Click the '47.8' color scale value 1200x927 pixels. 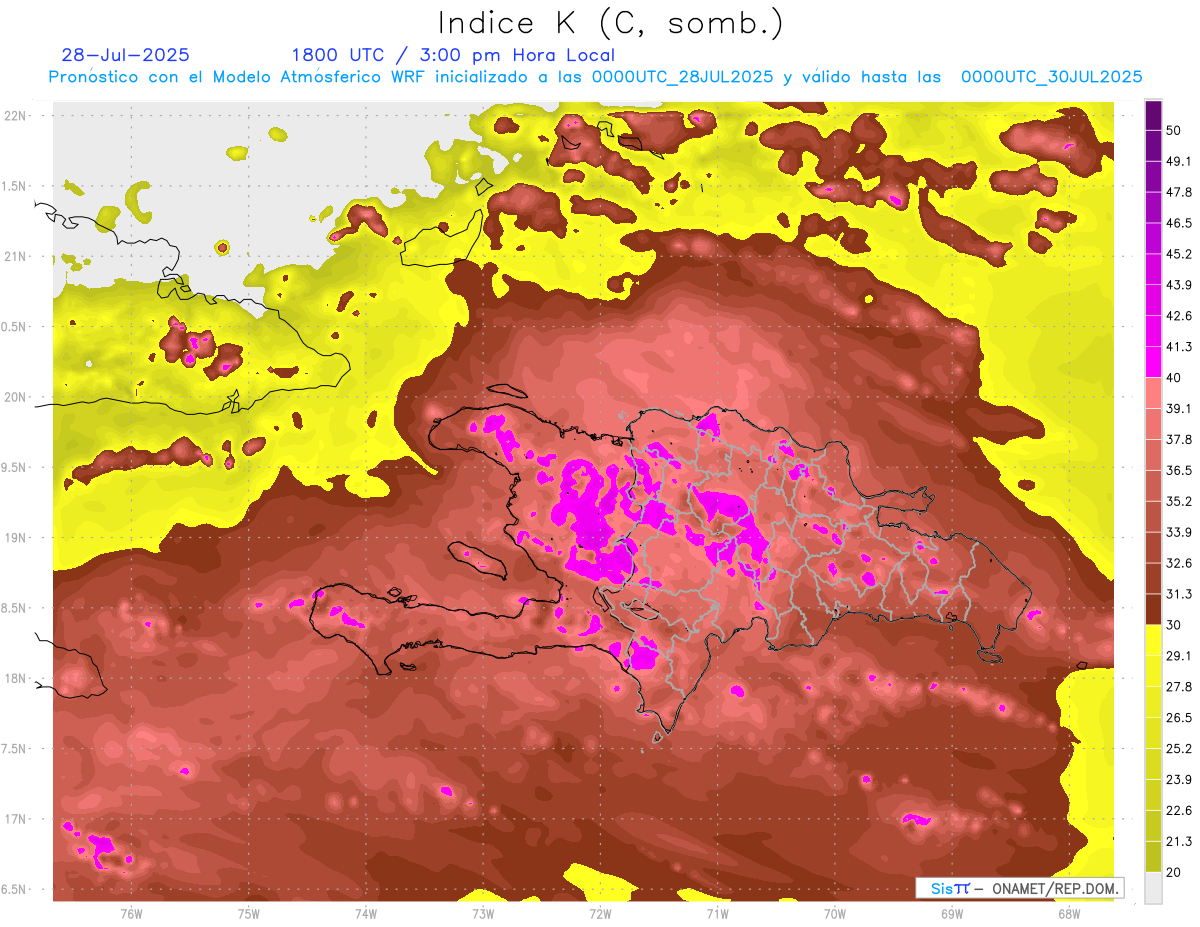coord(1179,192)
